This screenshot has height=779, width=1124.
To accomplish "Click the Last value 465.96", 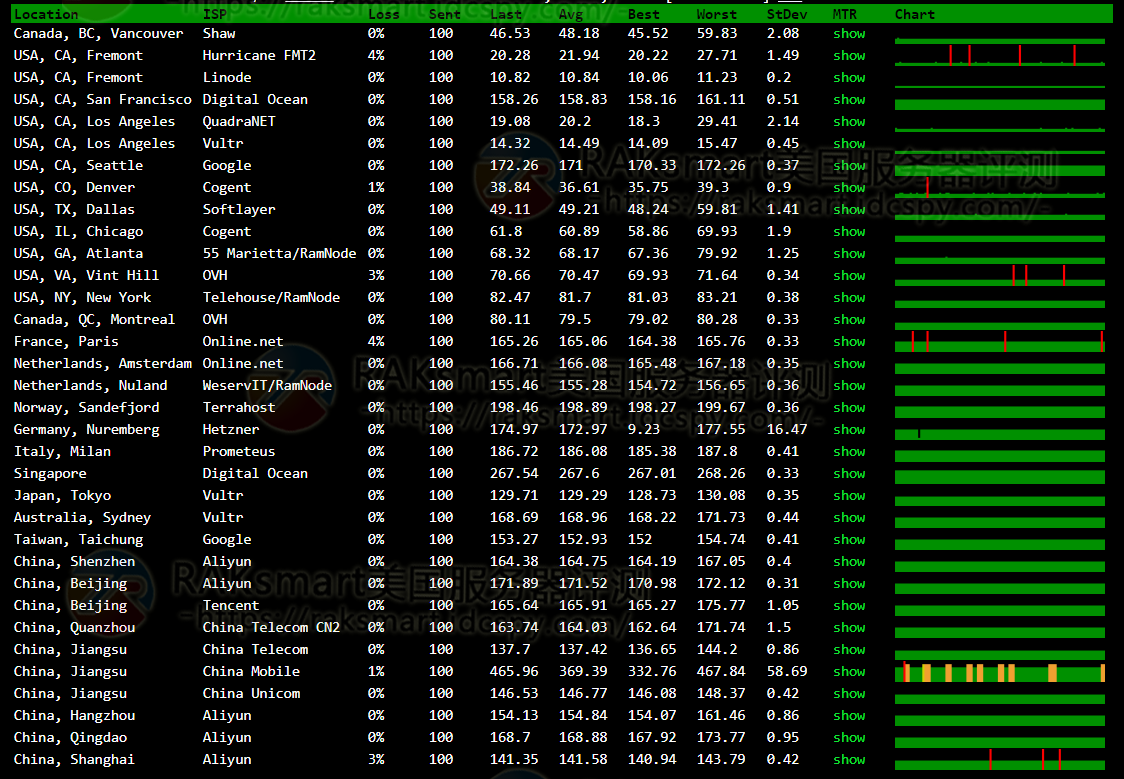I will (x=514, y=672).
